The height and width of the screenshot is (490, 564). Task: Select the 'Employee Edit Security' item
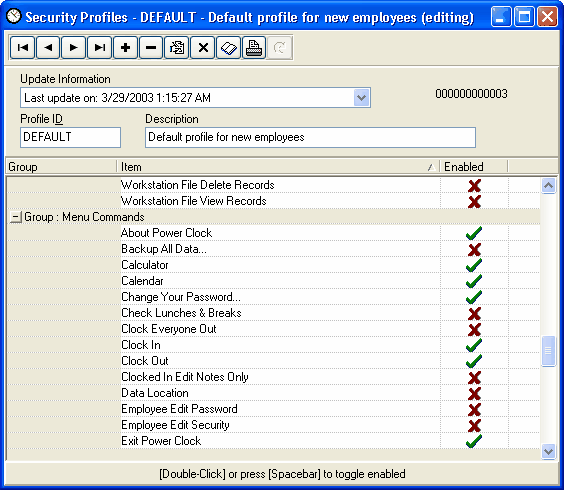click(175, 425)
